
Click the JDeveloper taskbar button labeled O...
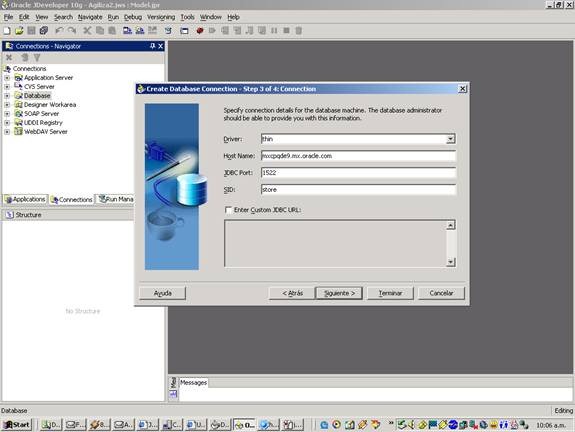pyautogui.click(x=245, y=425)
